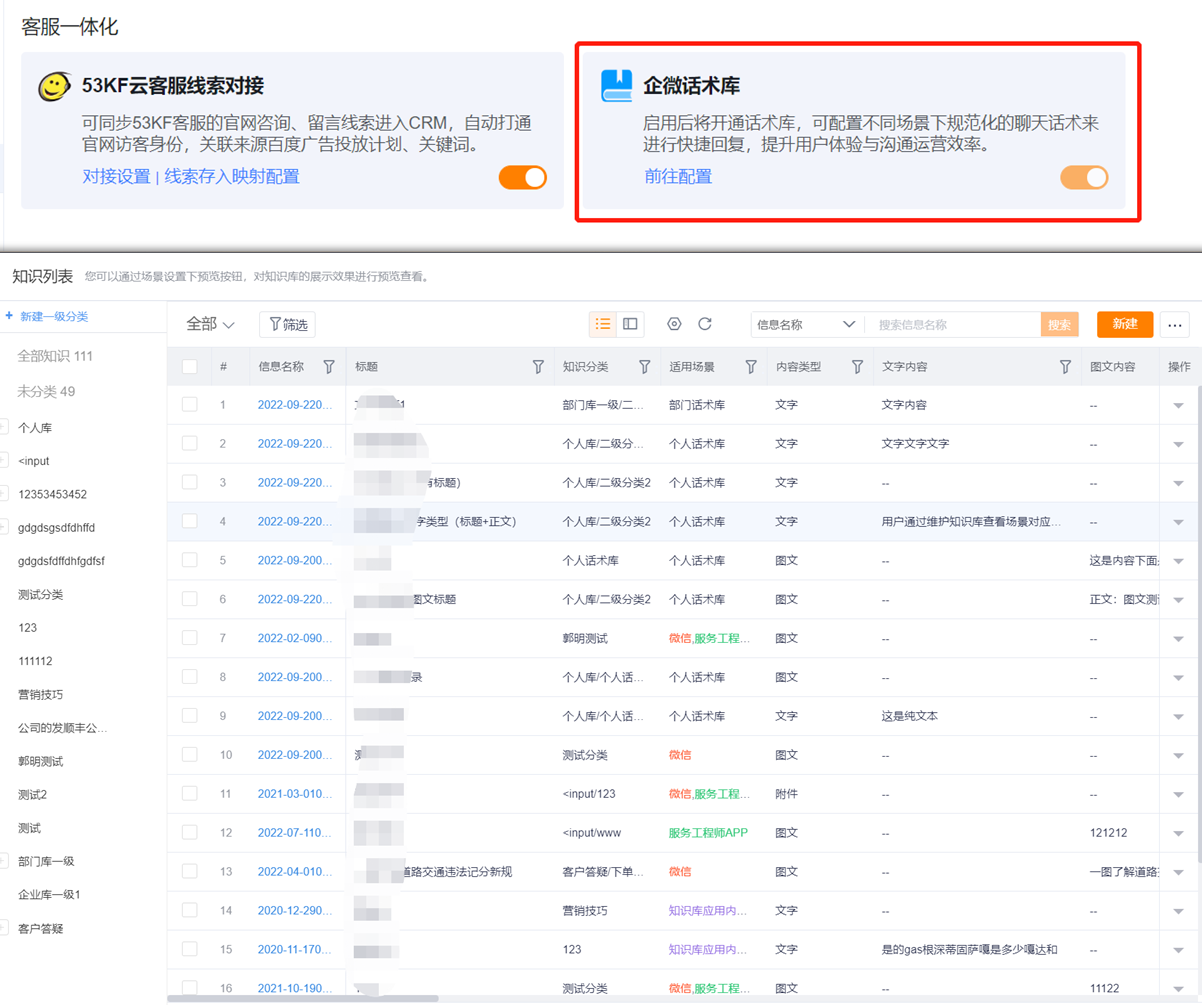Check the row 7 checkbox
This screenshot has width=1202, height=1005.
click(190, 637)
